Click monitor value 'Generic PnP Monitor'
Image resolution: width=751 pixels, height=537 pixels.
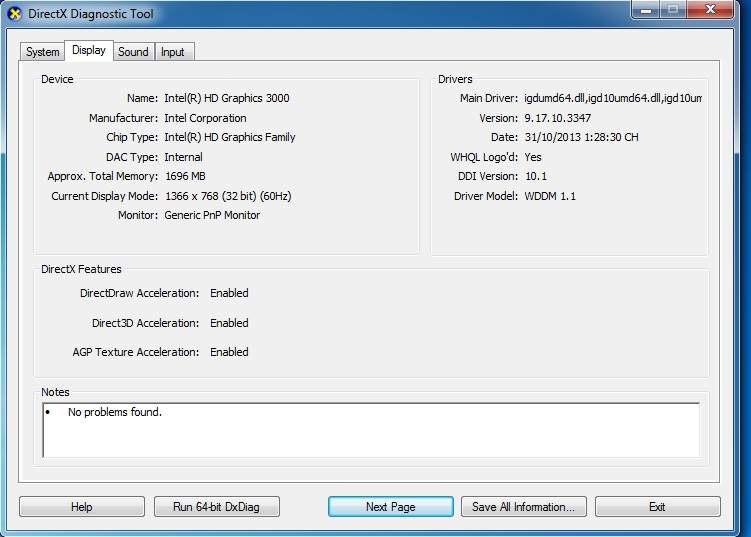pos(212,215)
